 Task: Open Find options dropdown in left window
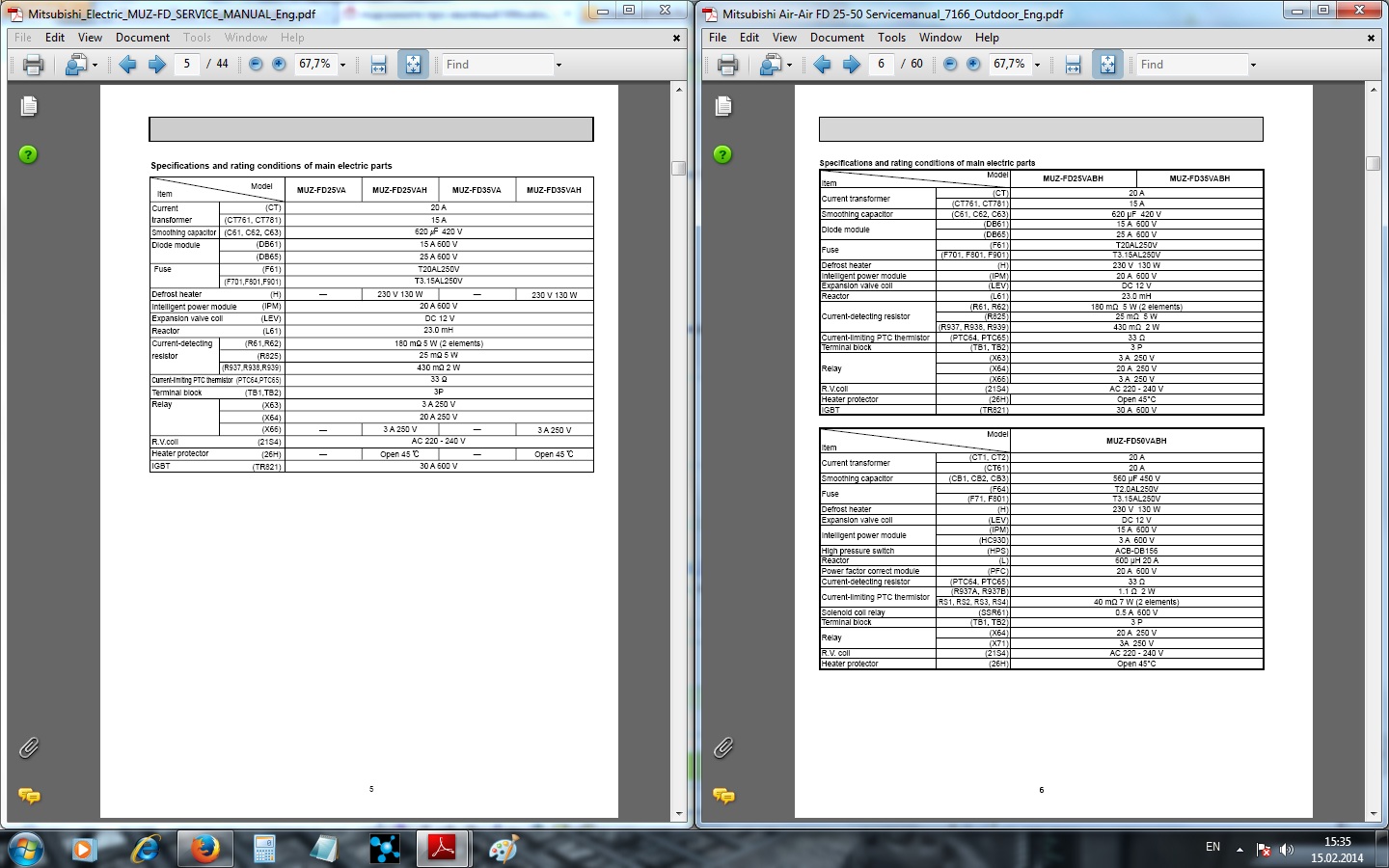(x=558, y=65)
